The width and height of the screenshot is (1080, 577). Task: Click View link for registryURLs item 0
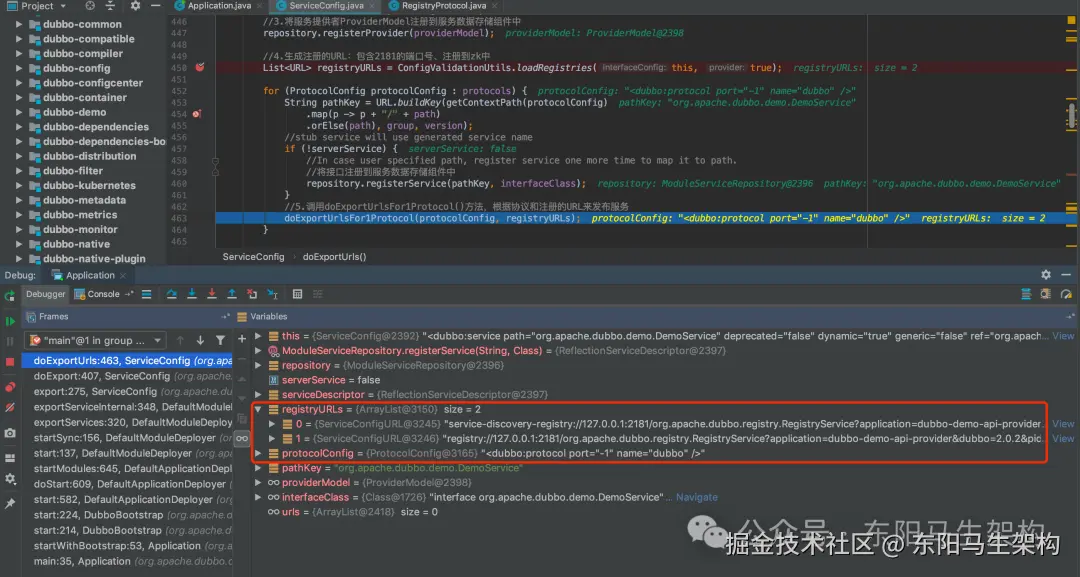[x=1063, y=423]
